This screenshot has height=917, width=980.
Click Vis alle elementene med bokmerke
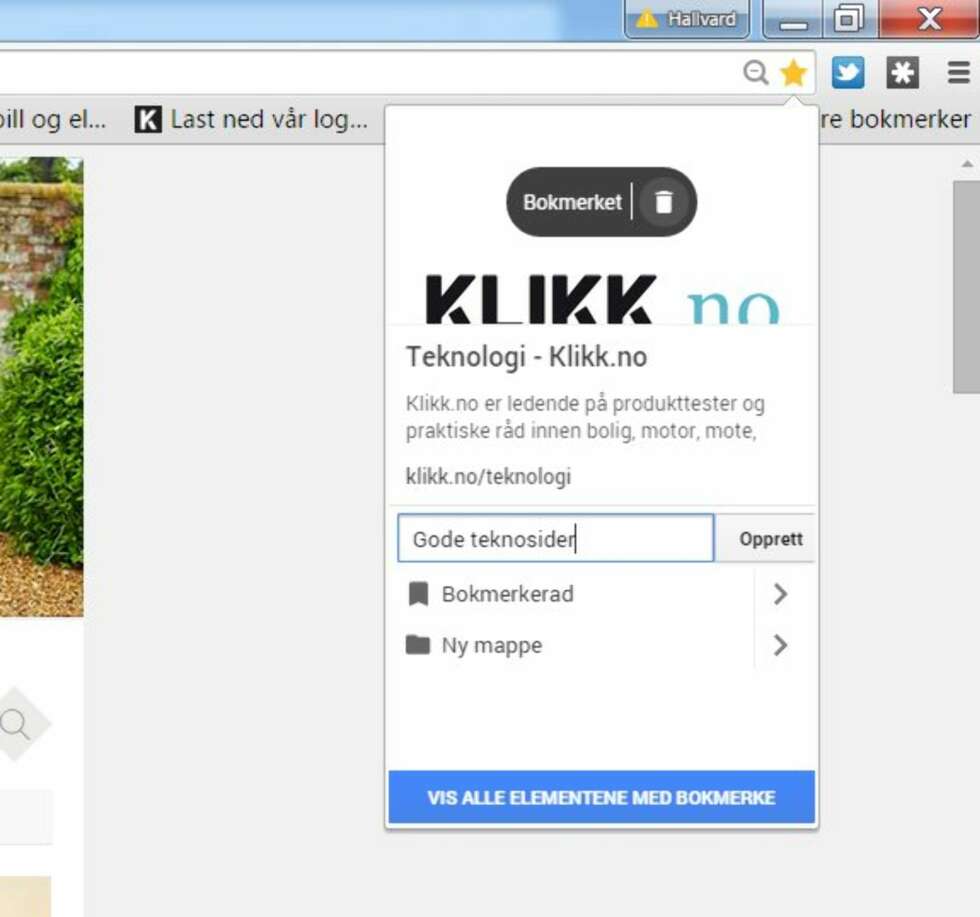pos(601,797)
